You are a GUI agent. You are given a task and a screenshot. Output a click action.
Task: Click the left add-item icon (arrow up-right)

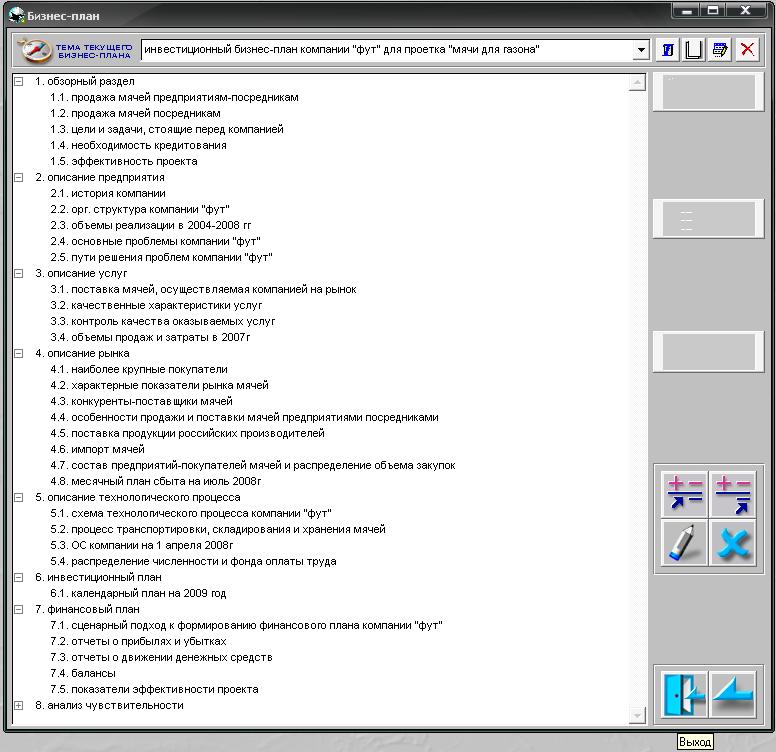pyautogui.click(x=684, y=493)
